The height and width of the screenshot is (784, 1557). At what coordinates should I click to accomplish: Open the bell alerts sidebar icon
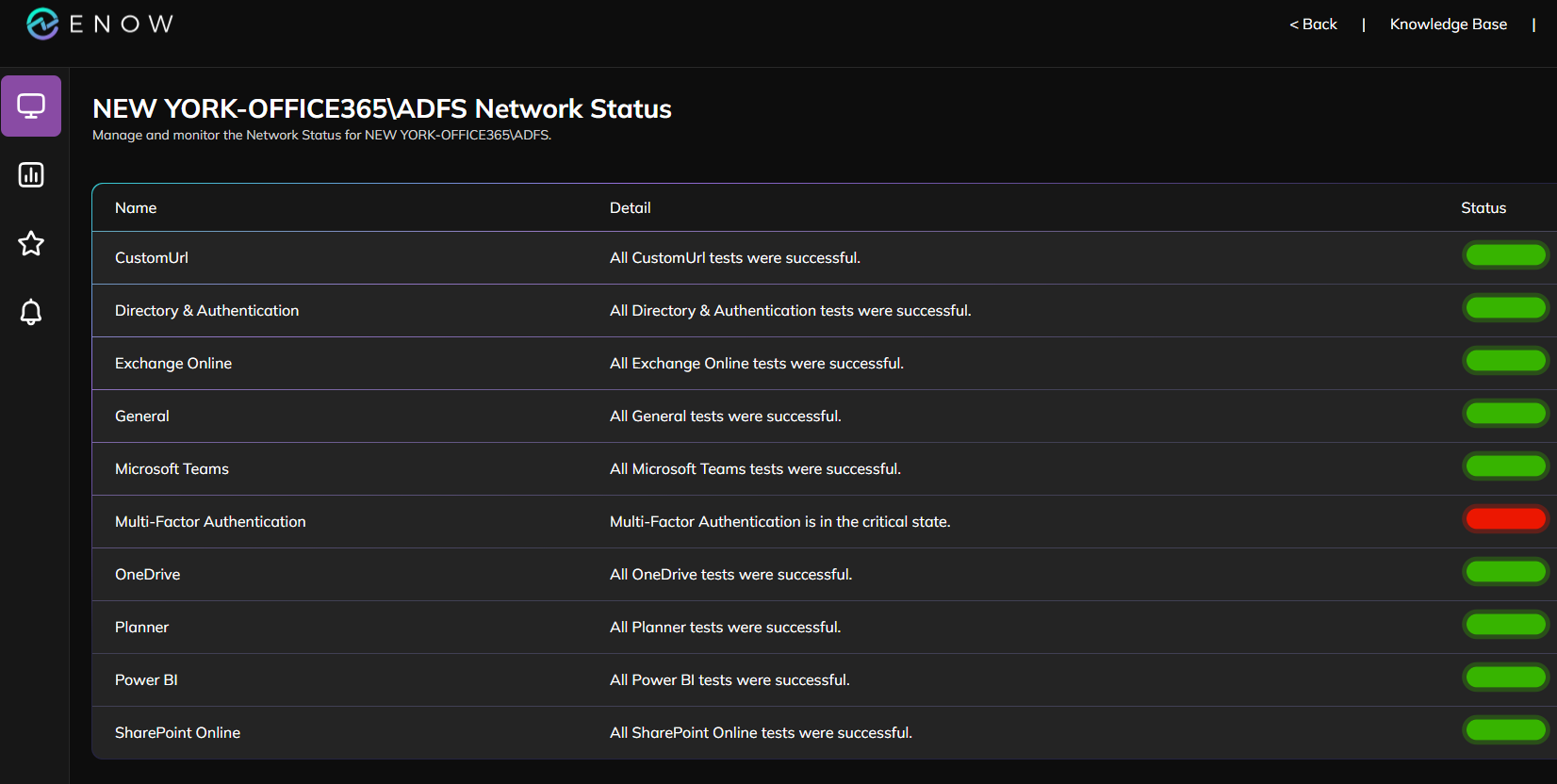(31, 312)
